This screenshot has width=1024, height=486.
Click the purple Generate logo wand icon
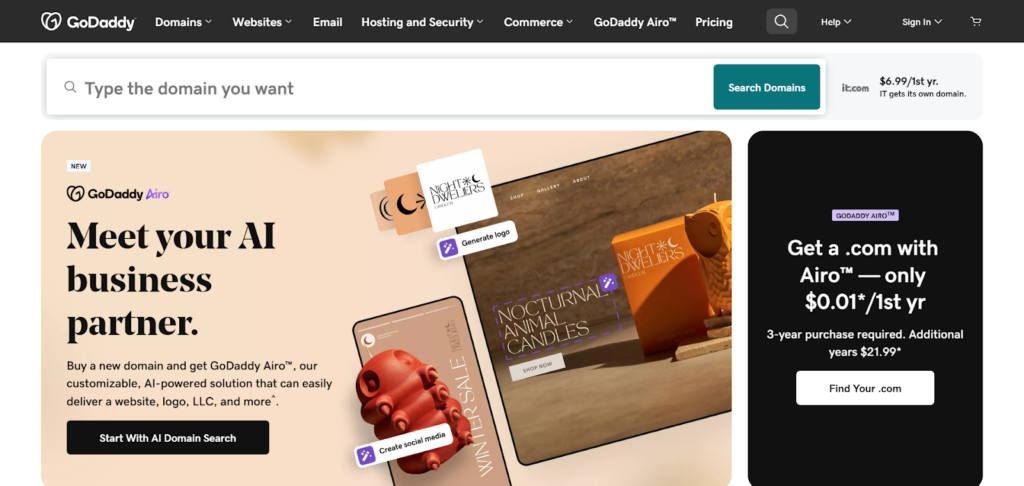pos(448,249)
